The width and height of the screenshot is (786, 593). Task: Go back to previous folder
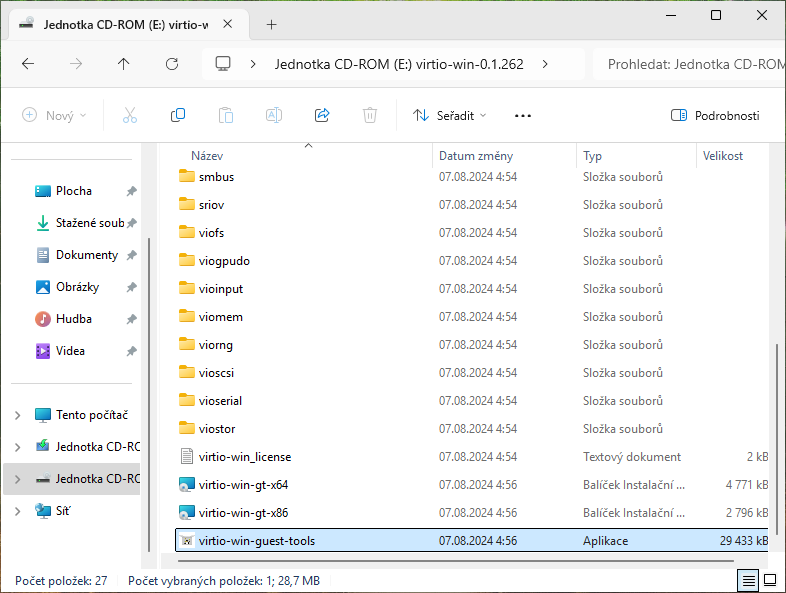coord(28,64)
